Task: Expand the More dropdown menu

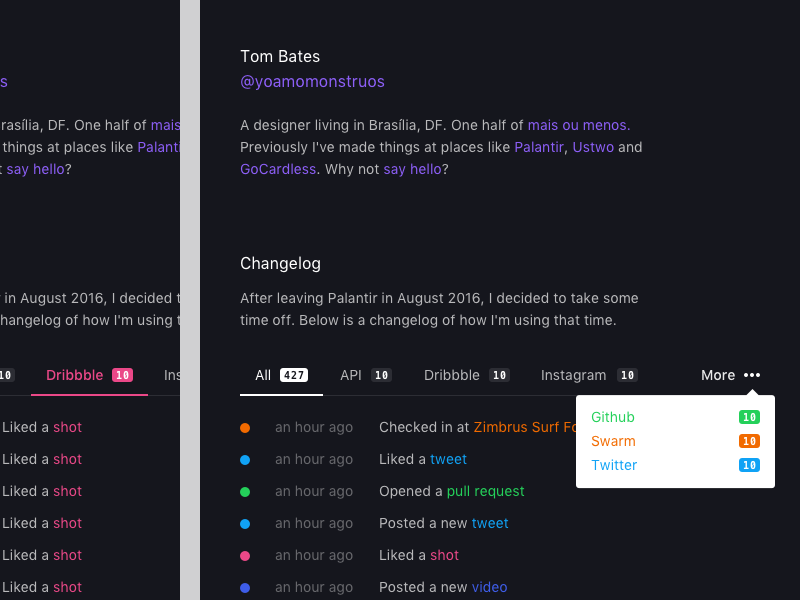Action: pos(719,375)
